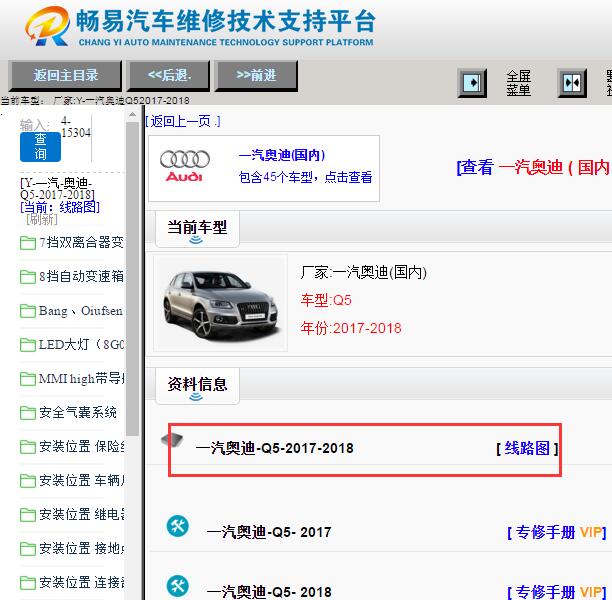
Task: Select tree item 安全气囊系统 text
Action: (x=78, y=412)
